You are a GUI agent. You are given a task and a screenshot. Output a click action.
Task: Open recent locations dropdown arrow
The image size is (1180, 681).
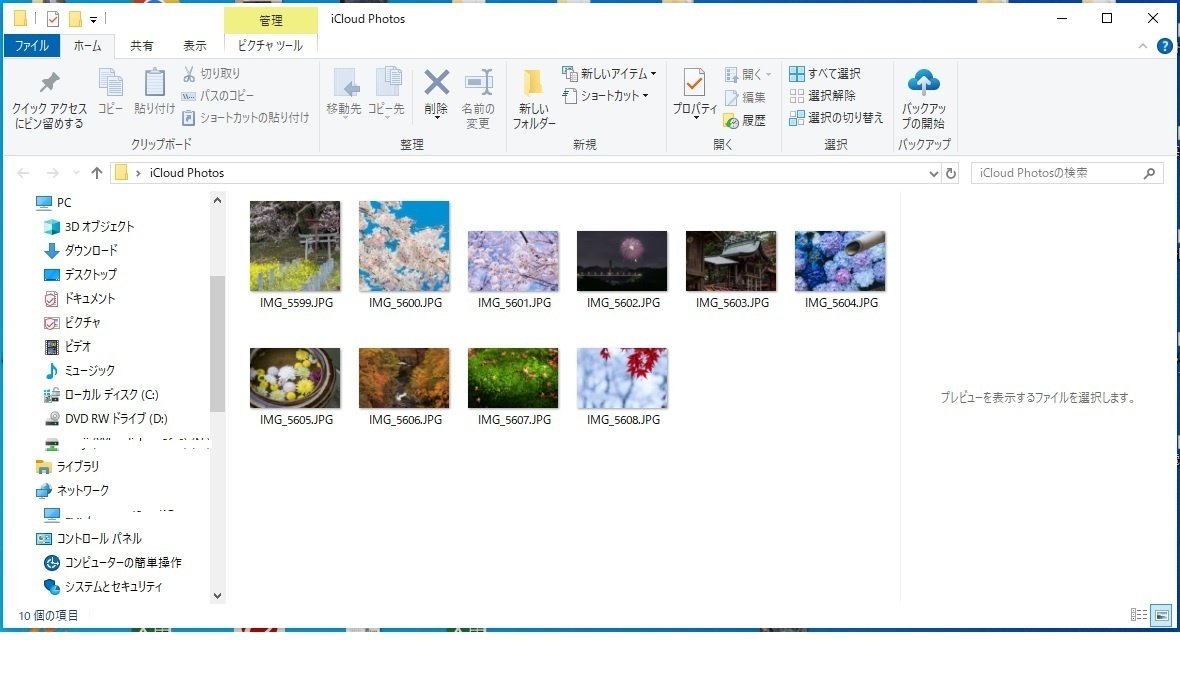76,173
